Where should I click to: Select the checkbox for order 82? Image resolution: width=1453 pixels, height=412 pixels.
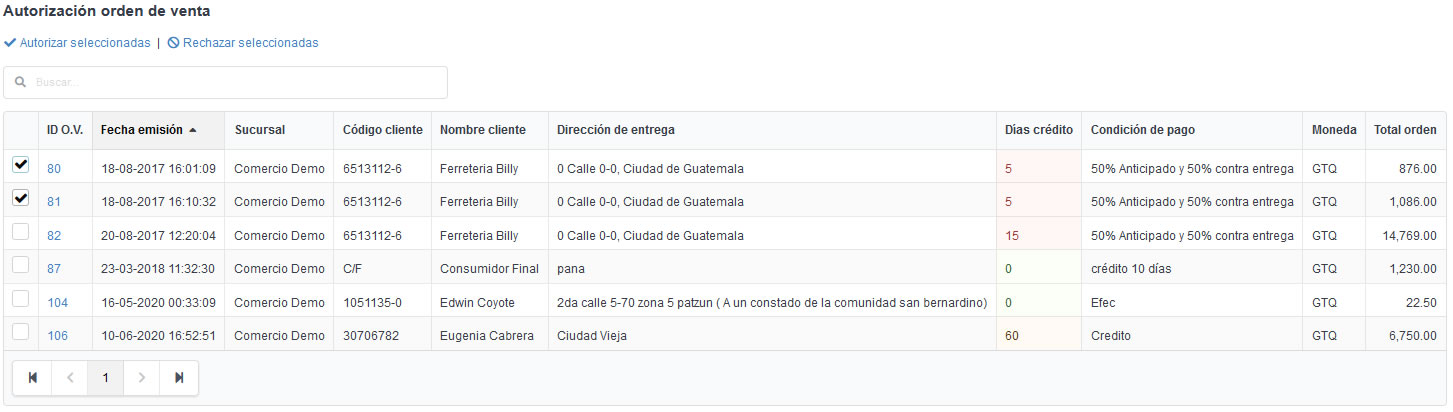[x=21, y=233]
